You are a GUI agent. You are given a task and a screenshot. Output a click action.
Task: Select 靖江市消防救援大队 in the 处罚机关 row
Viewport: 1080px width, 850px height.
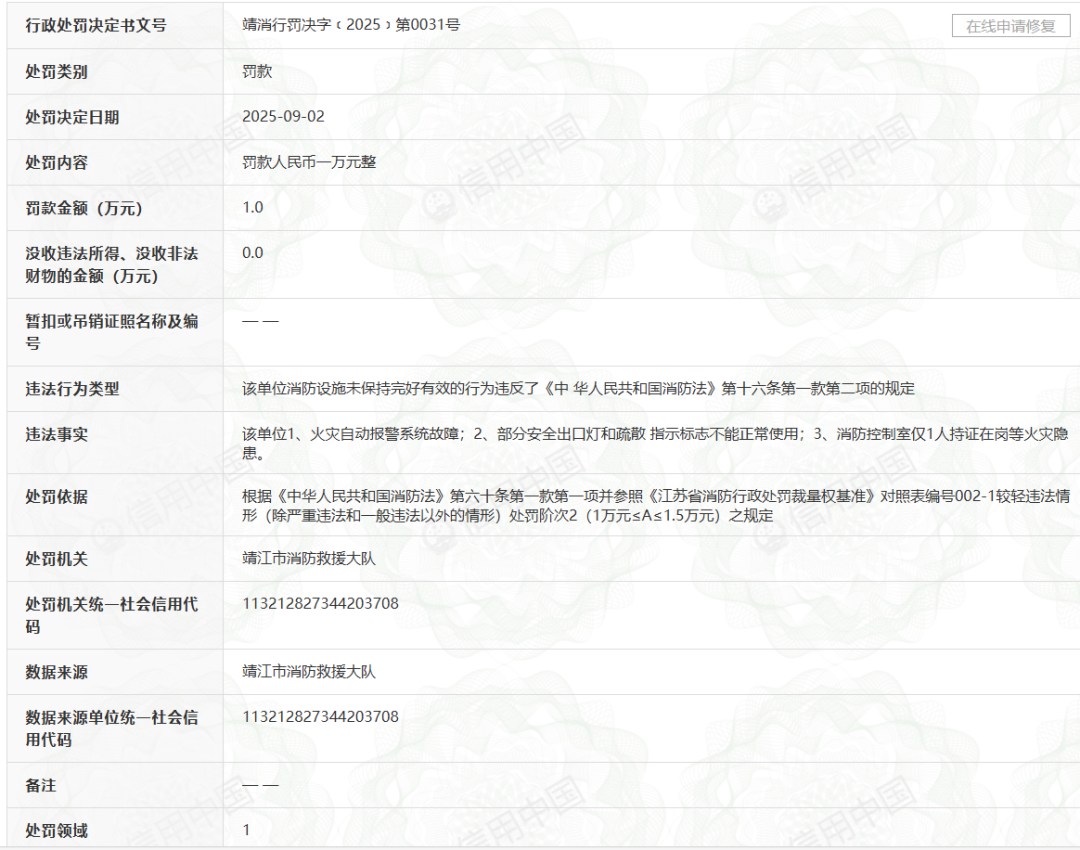(309, 558)
